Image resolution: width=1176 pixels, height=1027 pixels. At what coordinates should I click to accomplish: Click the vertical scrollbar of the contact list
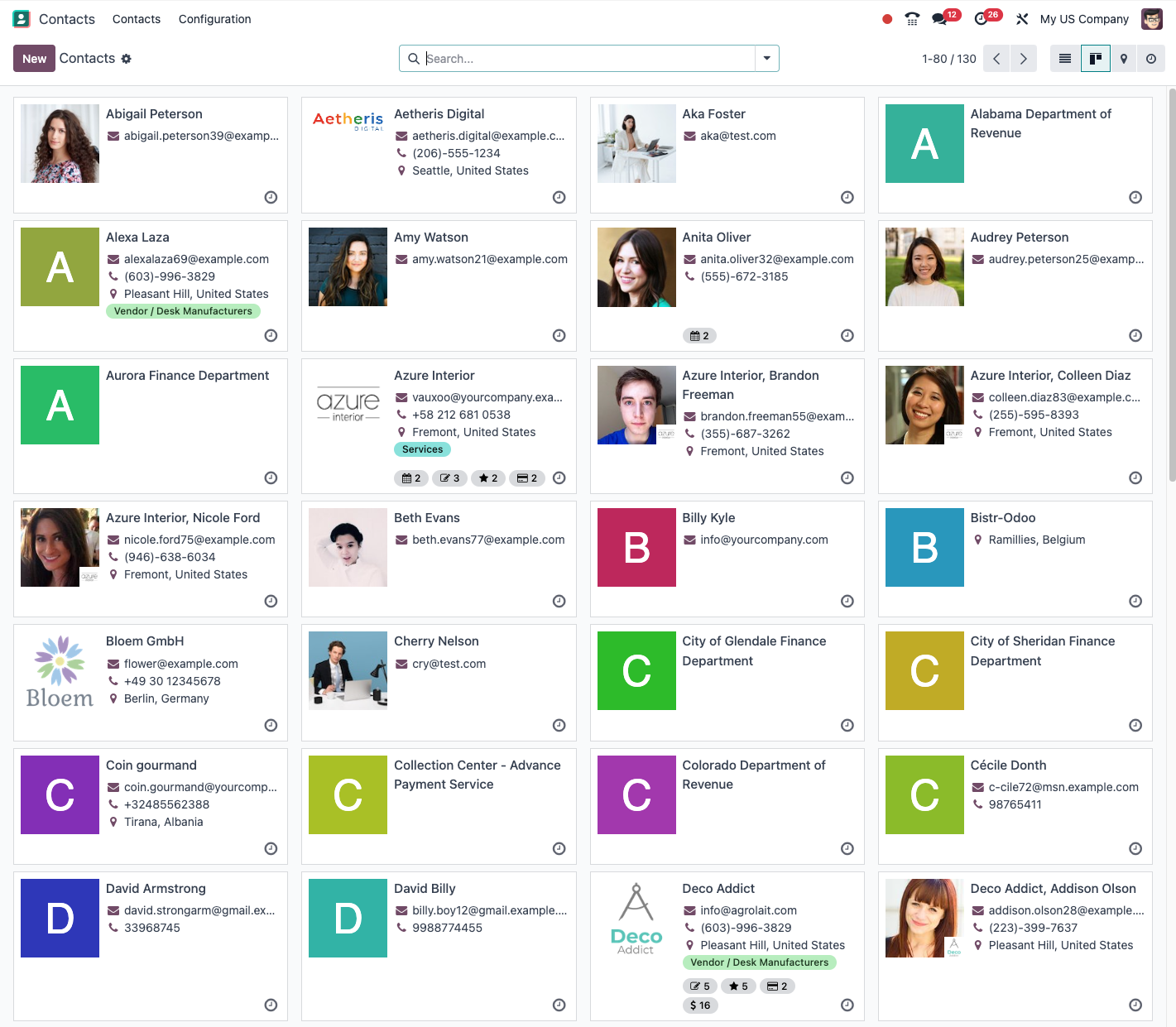click(1172, 286)
